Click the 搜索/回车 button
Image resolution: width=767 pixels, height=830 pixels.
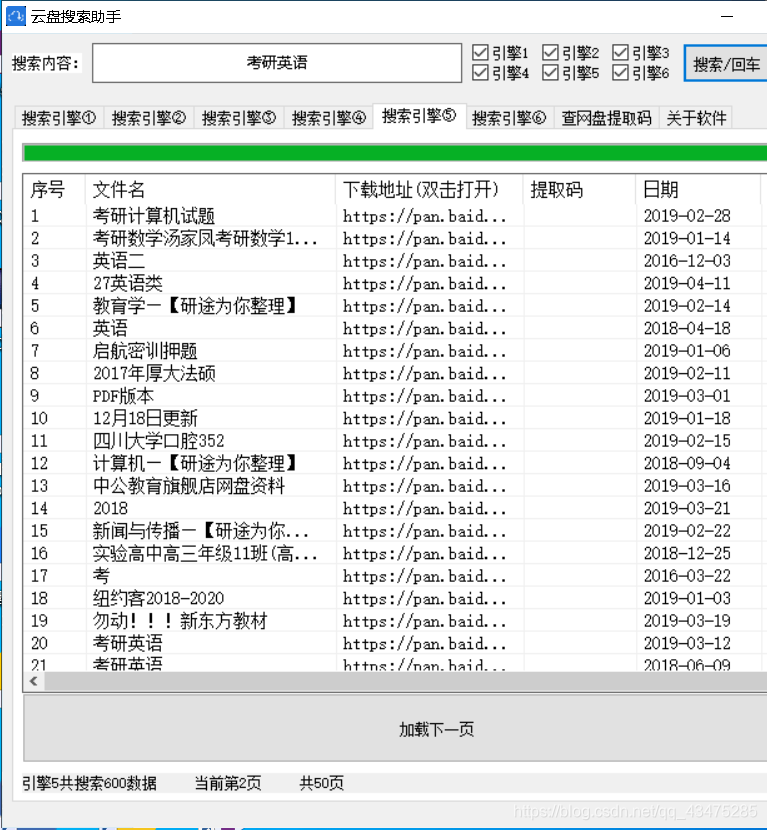(726, 64)
